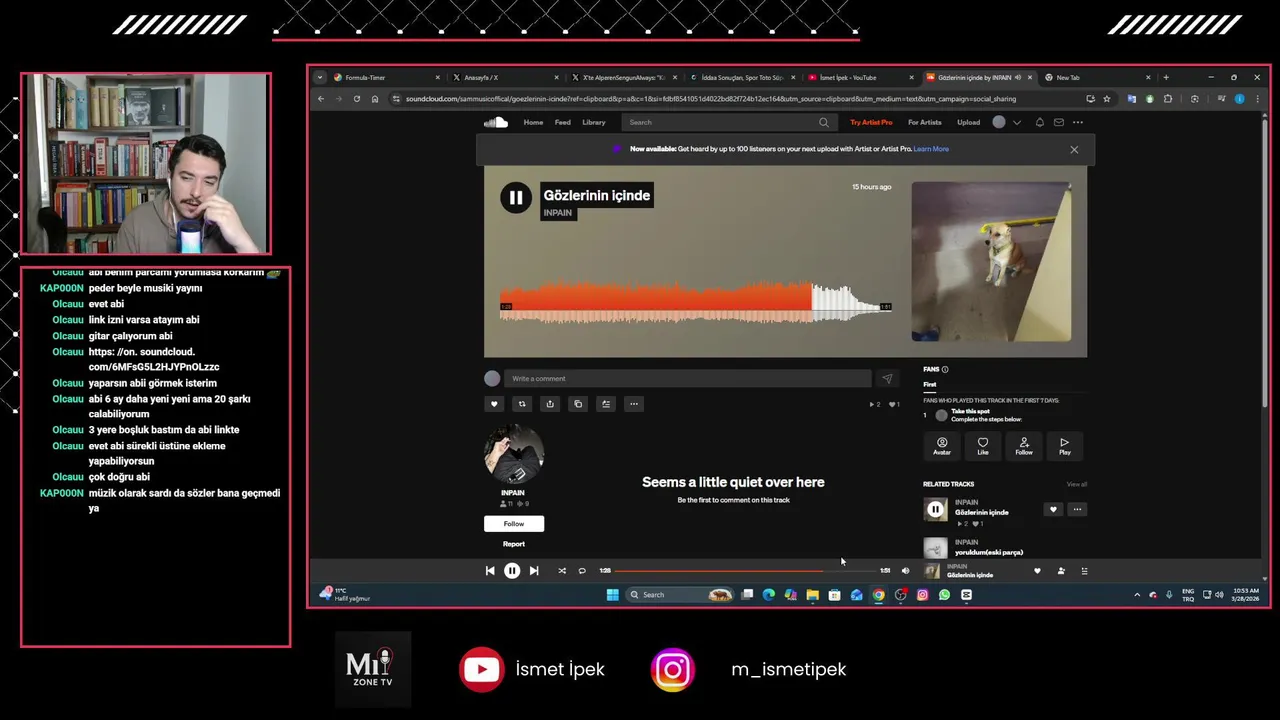Like the current track in the player bar
Image resolution: width=1280 pixels, height=720 pixels.
point(1037,571)
